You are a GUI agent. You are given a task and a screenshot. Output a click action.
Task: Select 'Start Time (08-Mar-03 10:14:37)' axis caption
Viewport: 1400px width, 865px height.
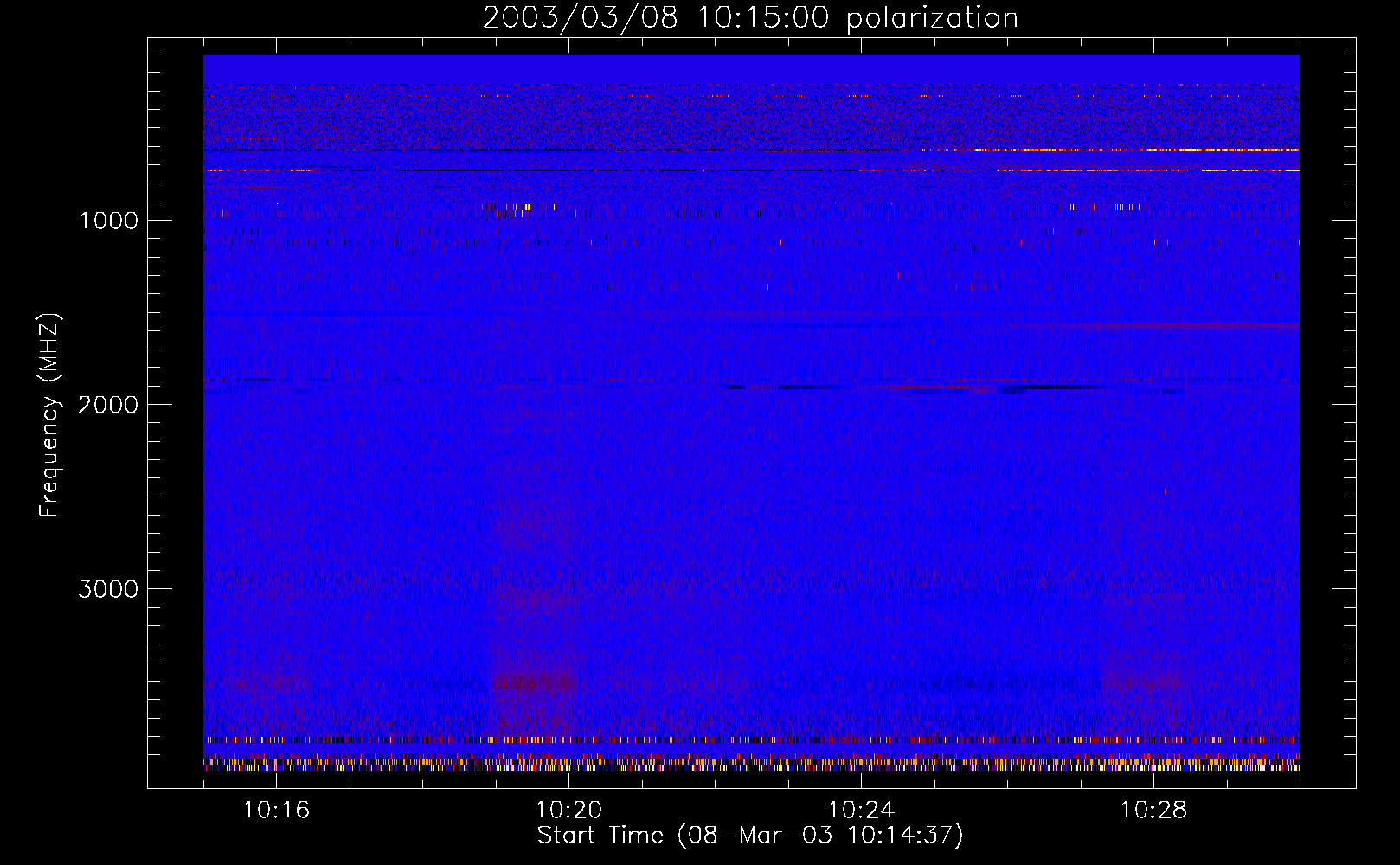750,836
